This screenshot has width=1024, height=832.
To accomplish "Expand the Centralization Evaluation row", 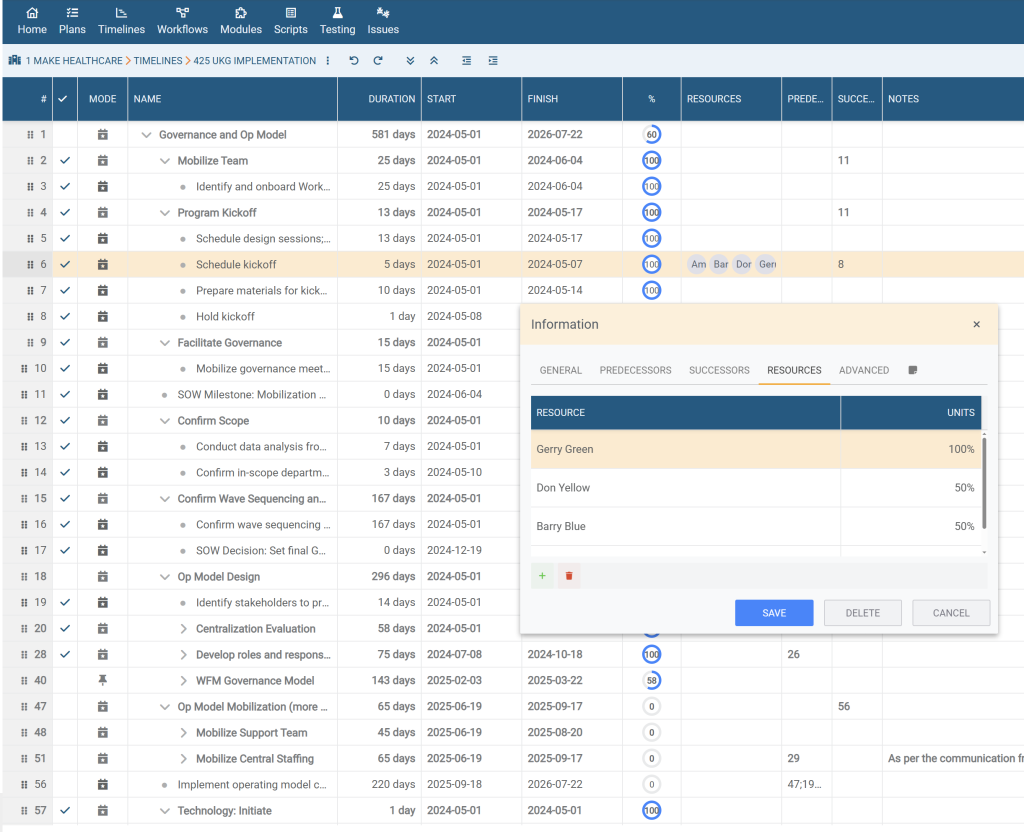I will click(x=184, y=629).
